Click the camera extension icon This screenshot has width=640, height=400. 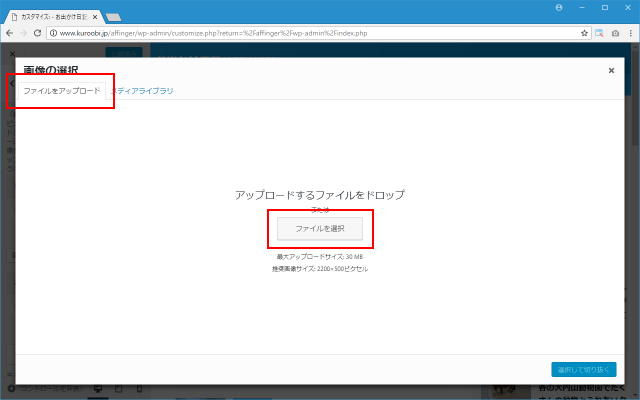(x=615, y=33)
